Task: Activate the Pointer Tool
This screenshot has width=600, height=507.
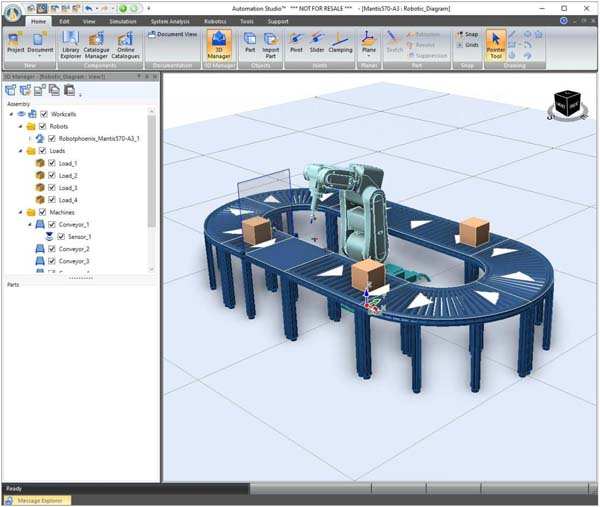Action: pos(496,45)
